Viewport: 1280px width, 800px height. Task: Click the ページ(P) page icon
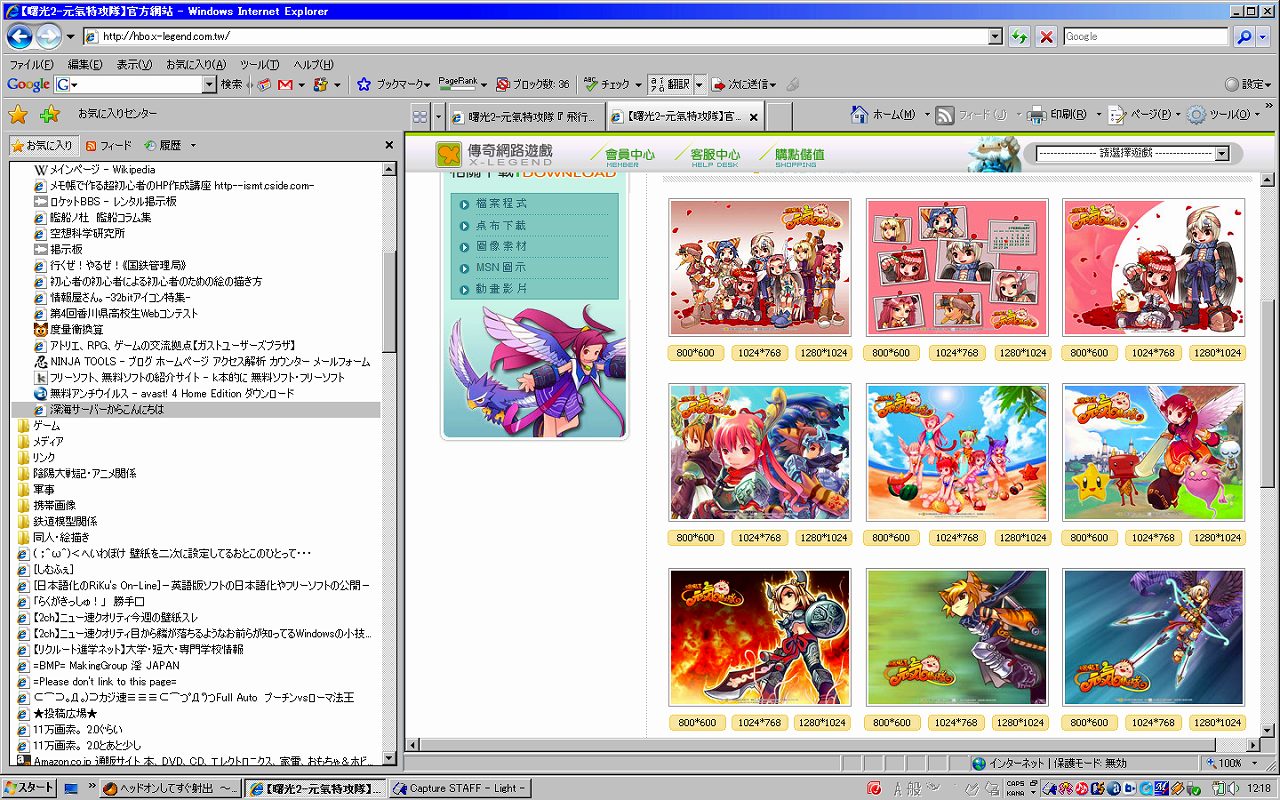pyautogui.click(x=1117, y=114)
